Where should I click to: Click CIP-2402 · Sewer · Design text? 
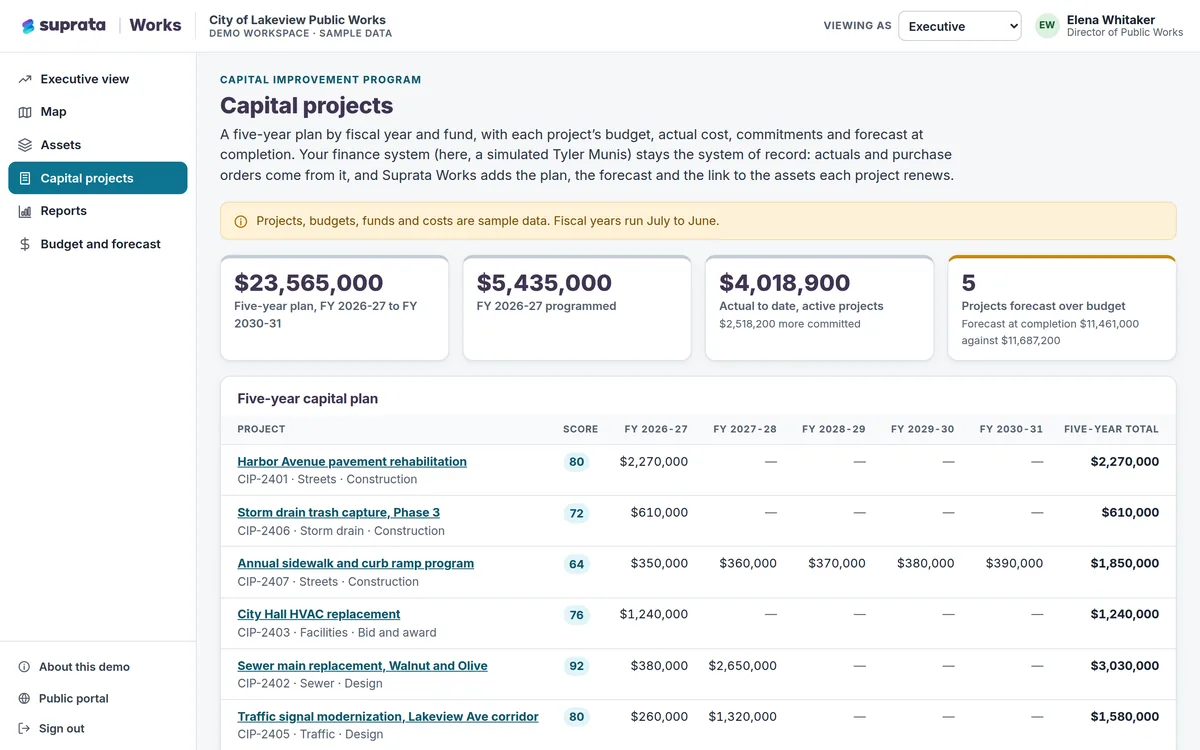tap(310, 684)
